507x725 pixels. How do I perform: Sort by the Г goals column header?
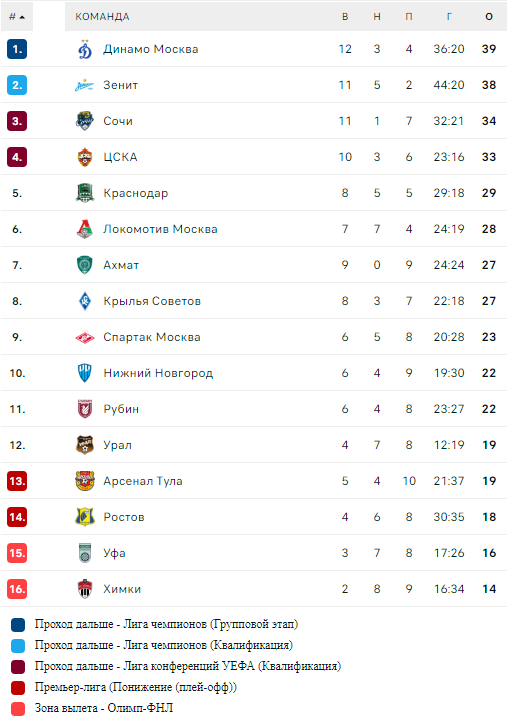pyautogui.click(x=449, y=17)
